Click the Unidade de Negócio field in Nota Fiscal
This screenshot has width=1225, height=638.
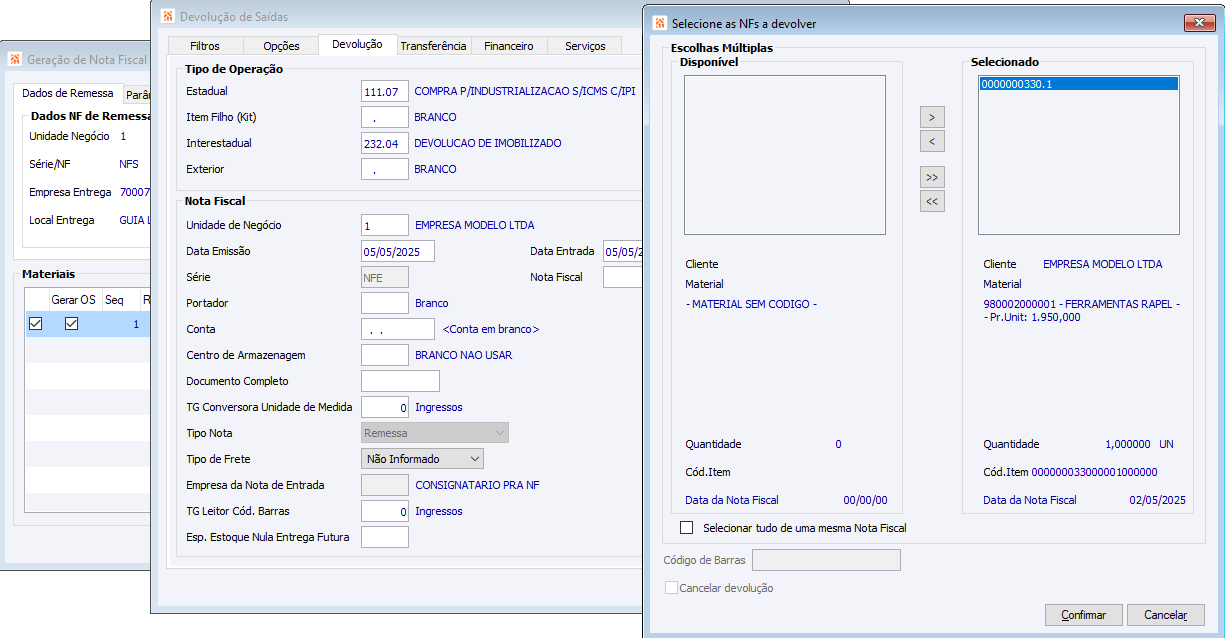click(x=384, y=225)
